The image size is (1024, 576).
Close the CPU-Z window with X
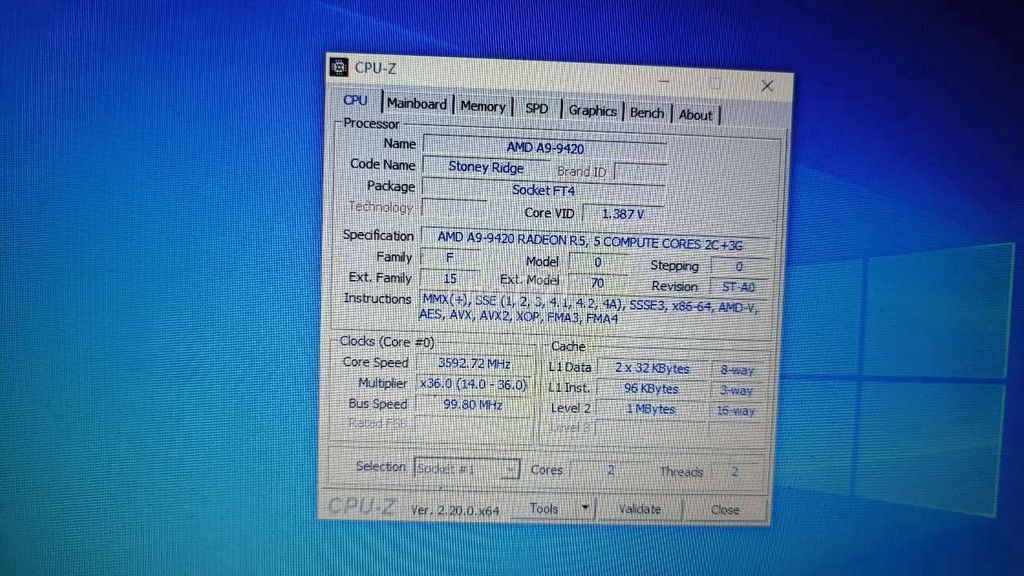coord(767,86)
